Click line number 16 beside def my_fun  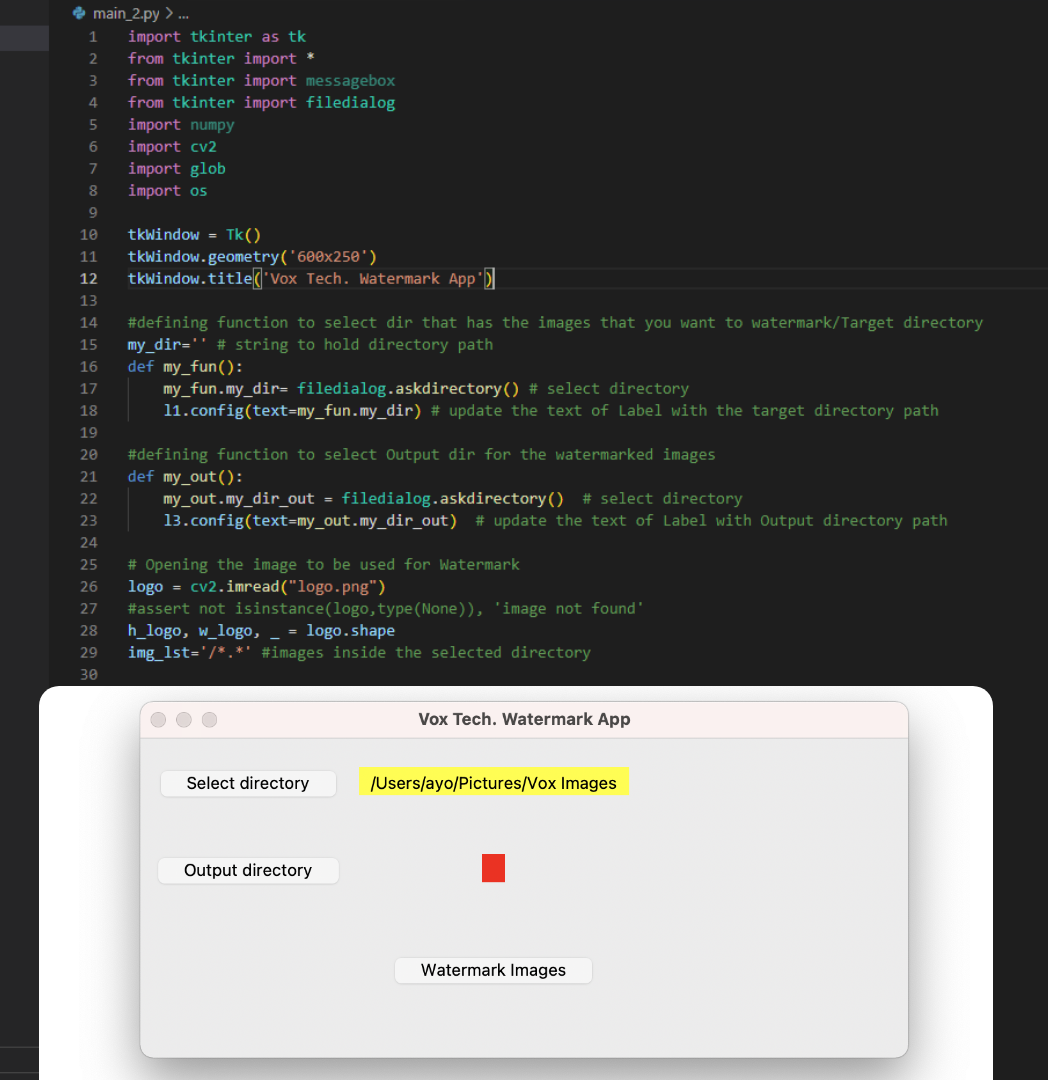[x=88, y=366]
